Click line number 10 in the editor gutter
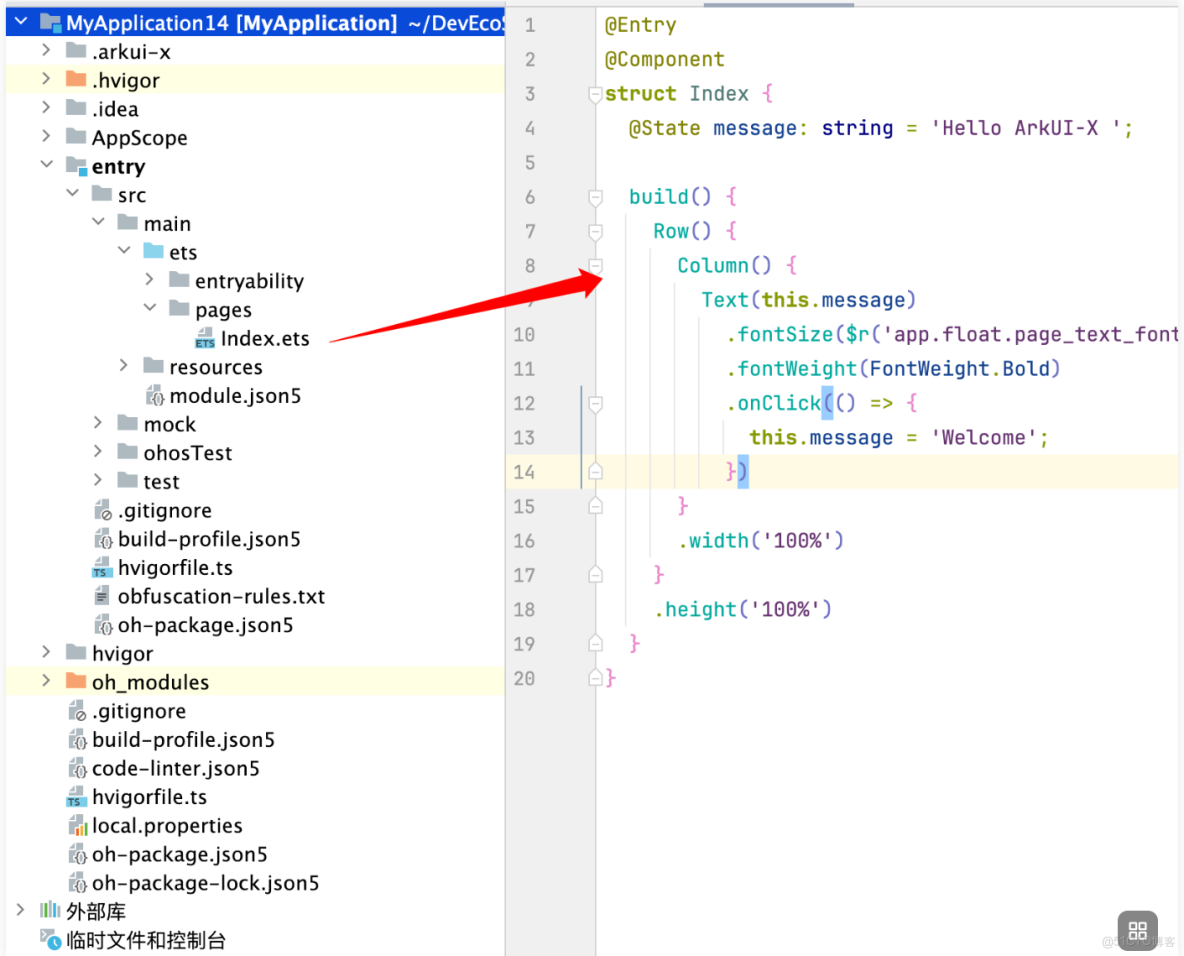The height and width of the screenshot is (956, 1184). (524, 334)
